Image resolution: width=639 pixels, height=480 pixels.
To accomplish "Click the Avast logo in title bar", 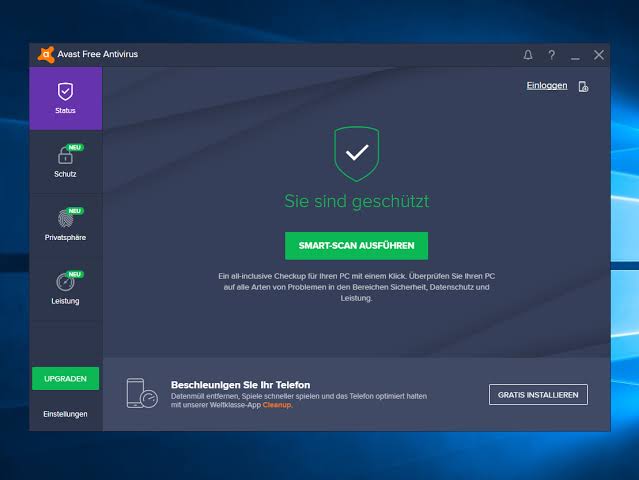I will (46, 55).
